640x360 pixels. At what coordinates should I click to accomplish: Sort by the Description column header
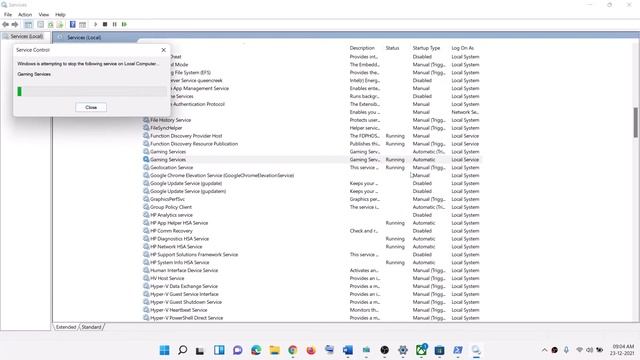pos(362,48)
